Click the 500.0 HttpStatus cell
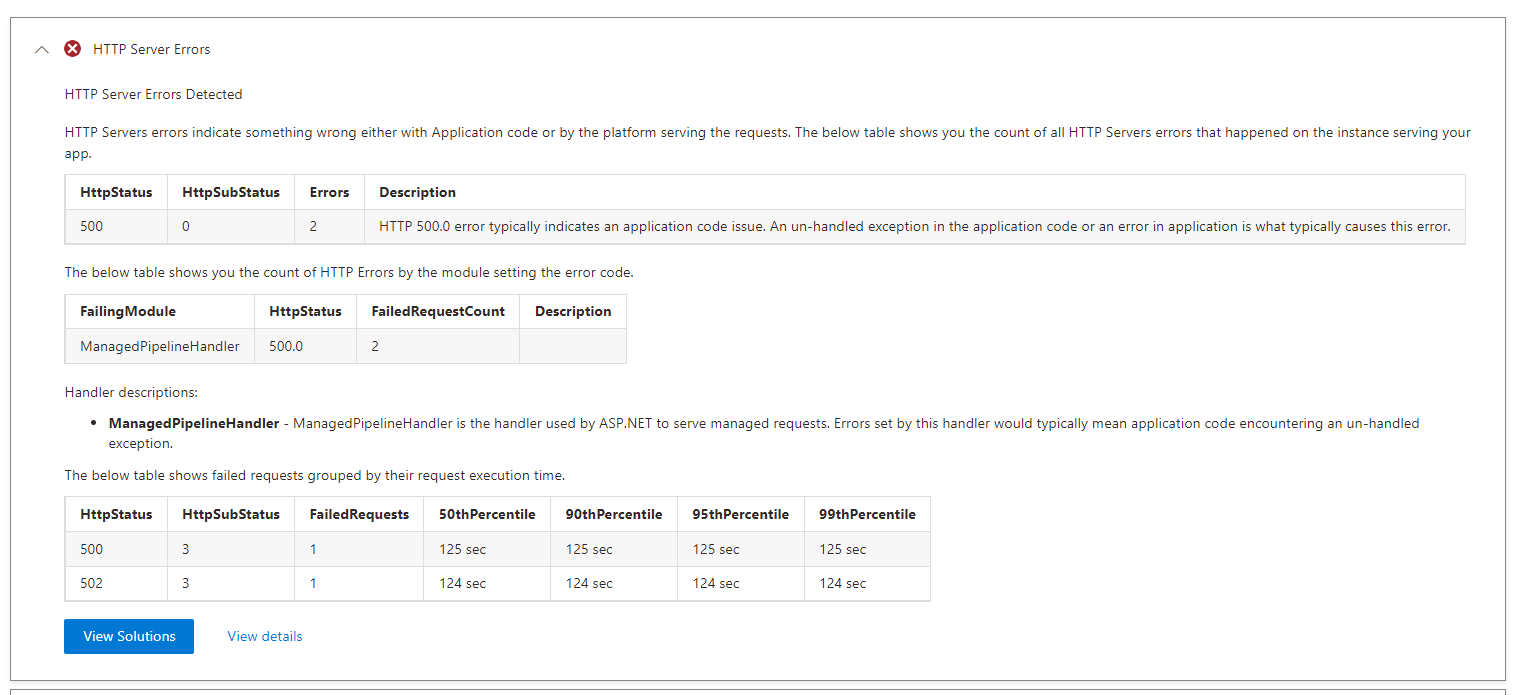 click(x=305, y=346)
